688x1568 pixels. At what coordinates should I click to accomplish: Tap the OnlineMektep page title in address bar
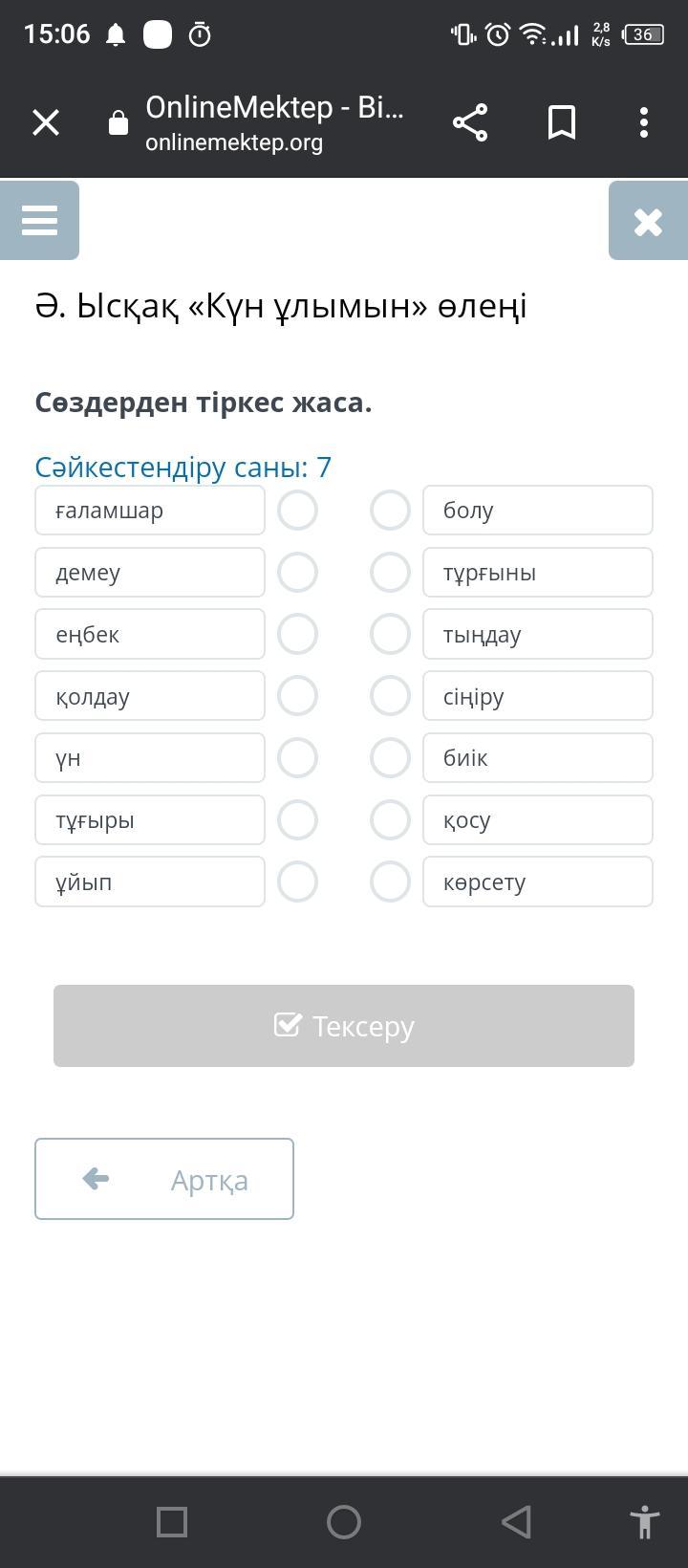(x=275, y=107)
